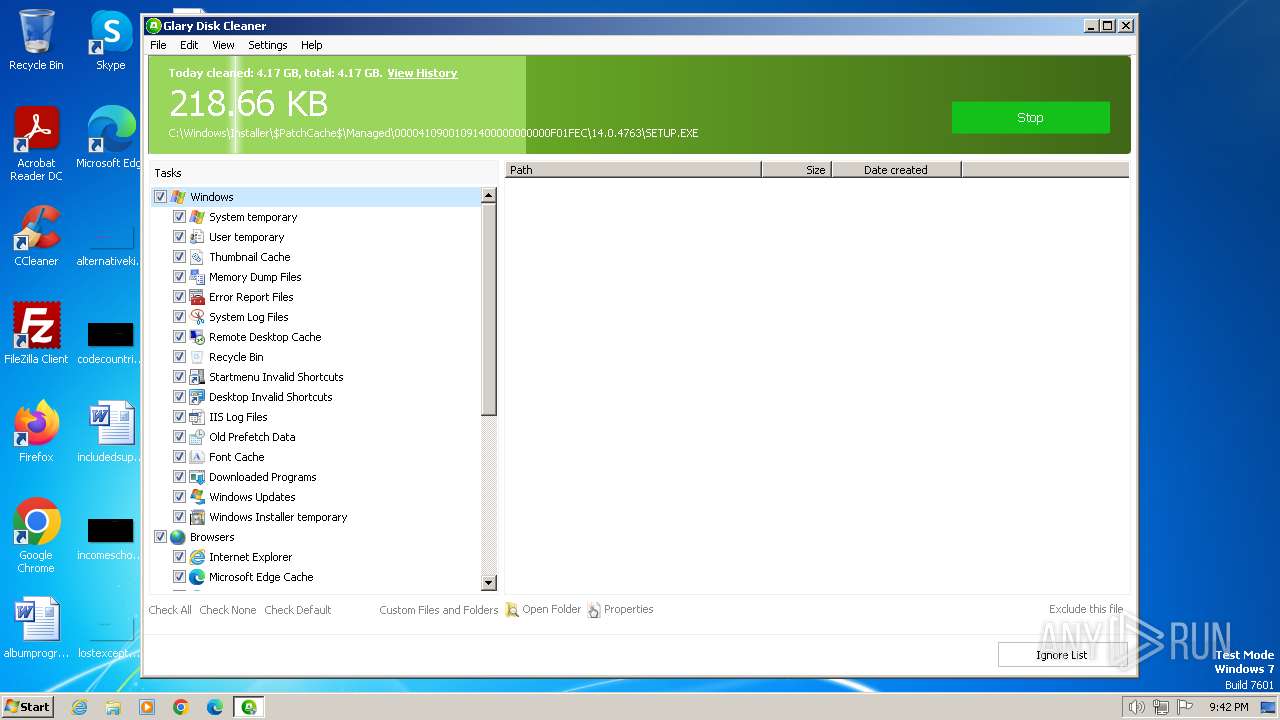The width and height of the screenshot is (1280, 720).
Task: Click Check Default link
Action: point(298,610)
